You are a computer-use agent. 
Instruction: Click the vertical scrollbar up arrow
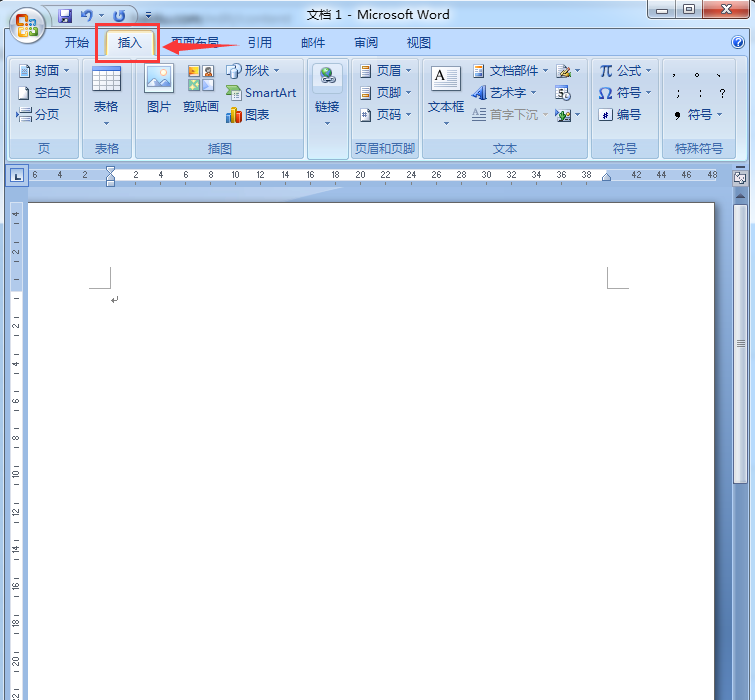point(740,196)
